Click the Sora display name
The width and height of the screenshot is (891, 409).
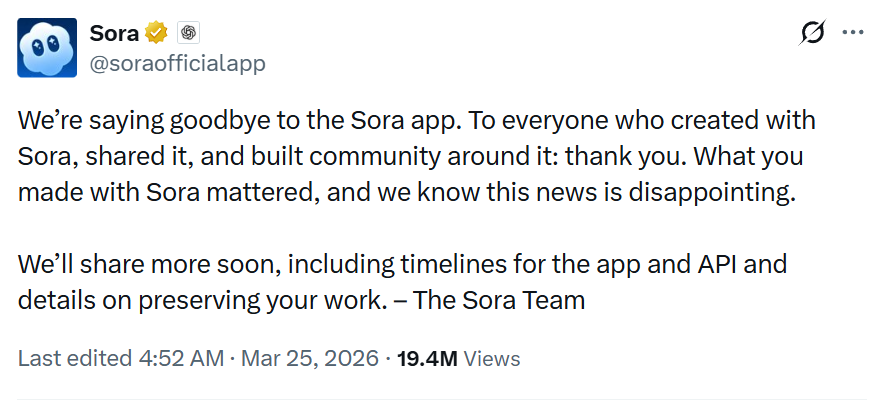click(x=113, y=33)
